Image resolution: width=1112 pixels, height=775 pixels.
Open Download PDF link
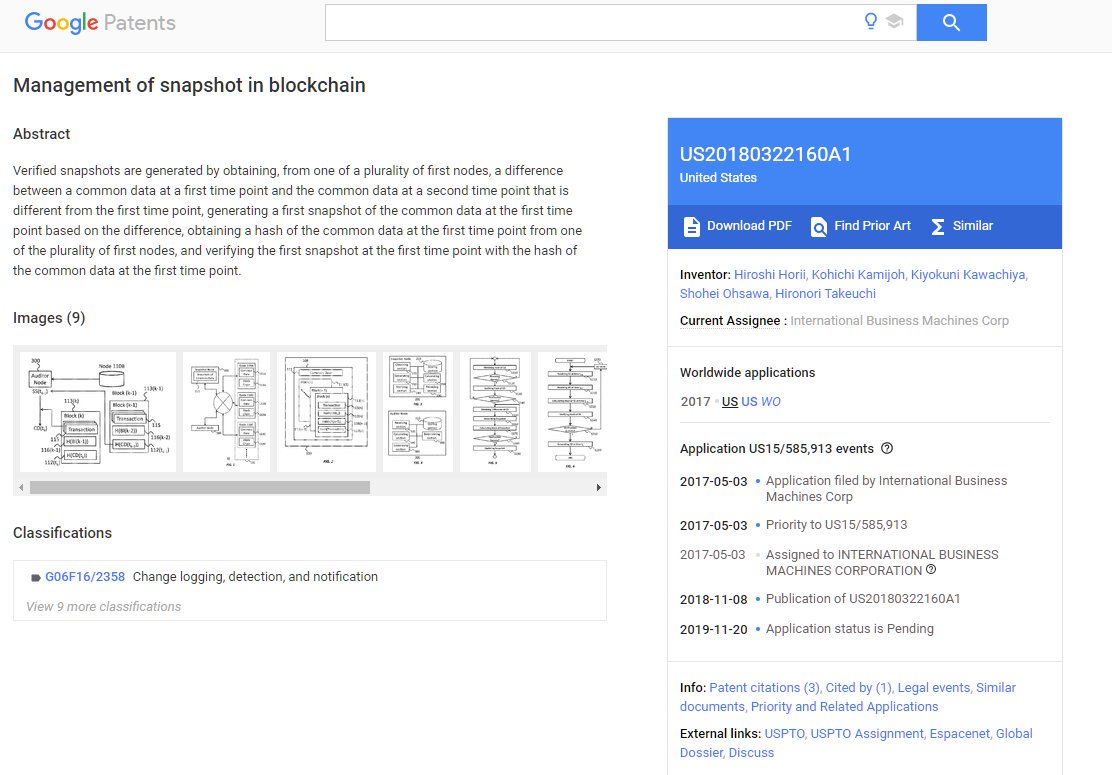pos(749,225)
